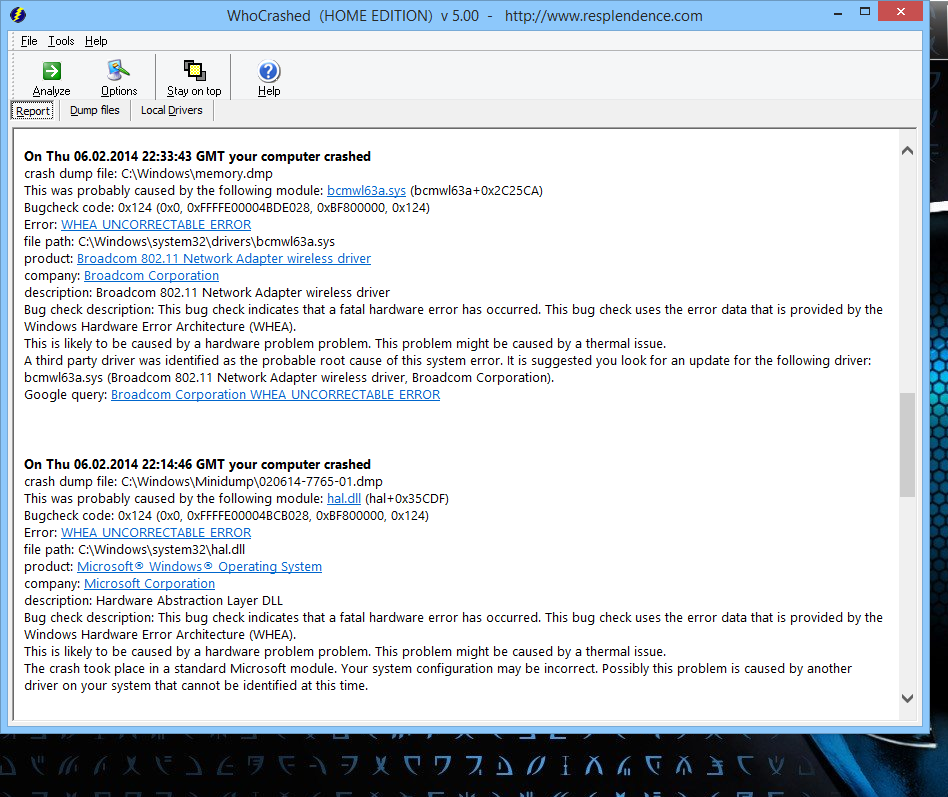
Task: Click text 'crash dump file: C:\Windows\memory.dmp'
Action: [x=148, y=174]
